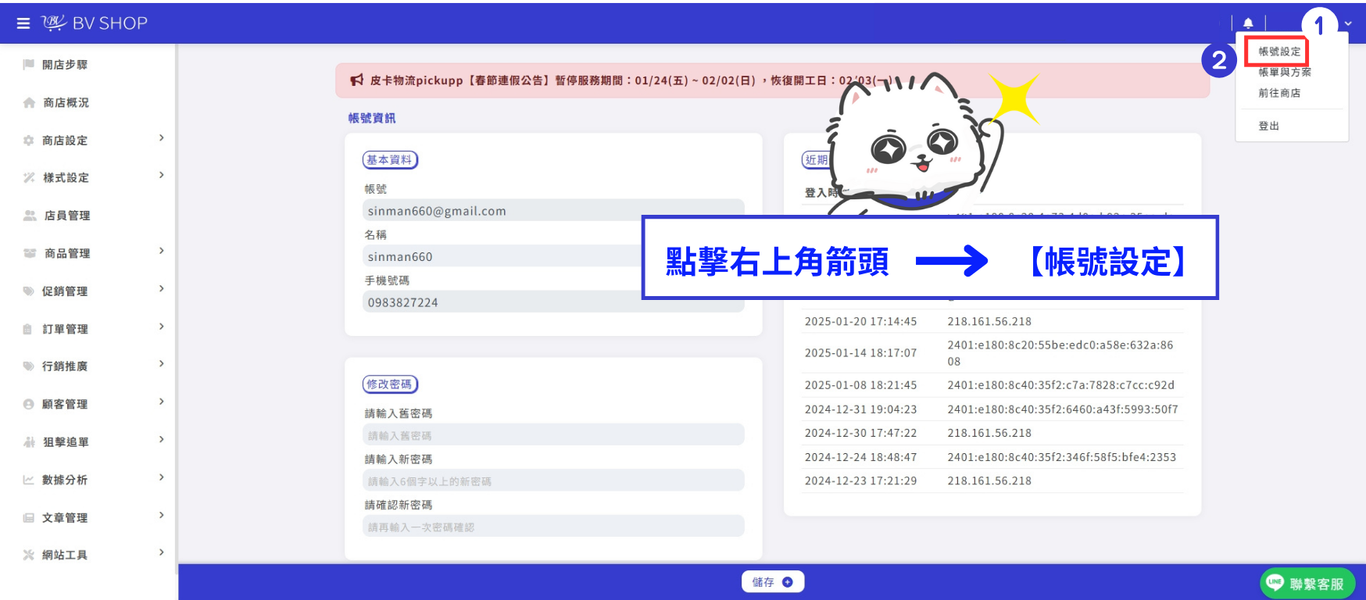Click the 樣式設定 wand icon
Viewport: 1366px width, 600px height.
29,178
